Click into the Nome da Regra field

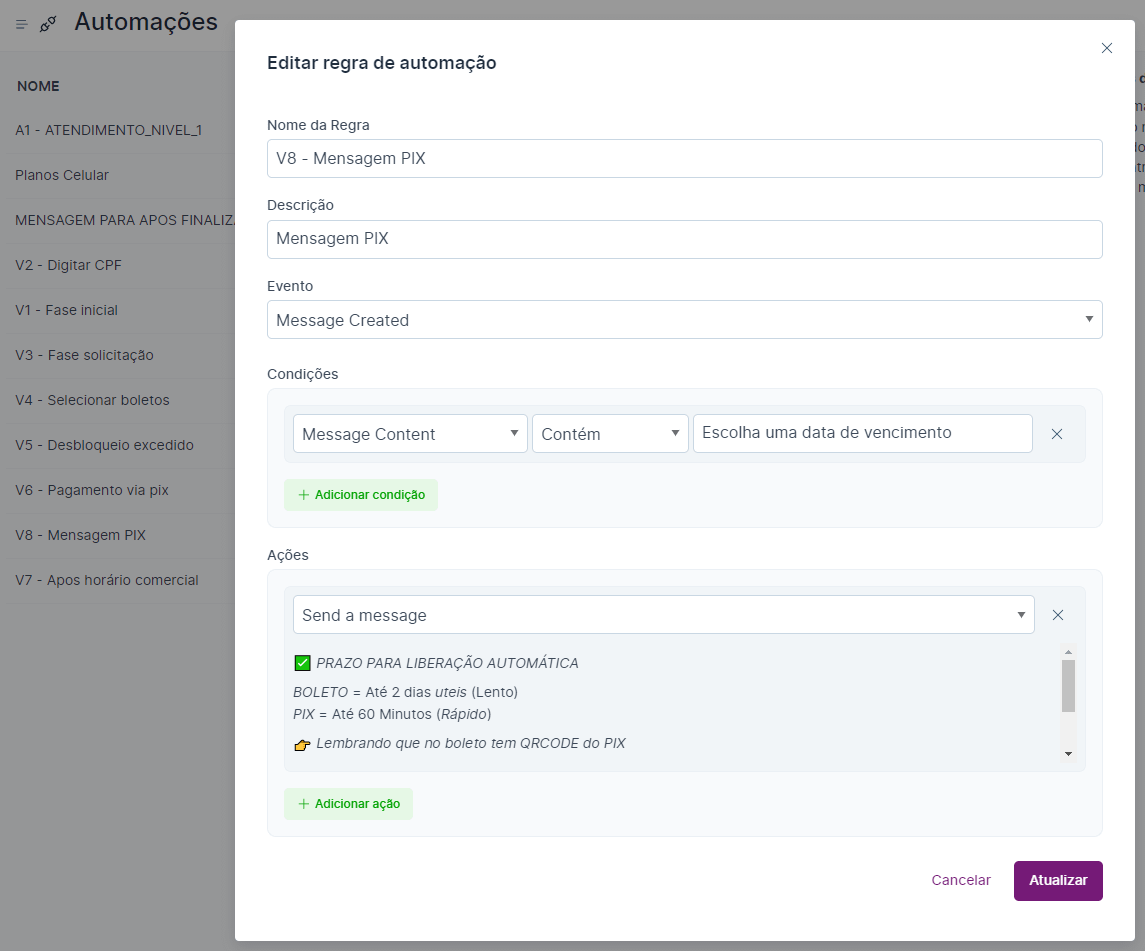[684, 158]
